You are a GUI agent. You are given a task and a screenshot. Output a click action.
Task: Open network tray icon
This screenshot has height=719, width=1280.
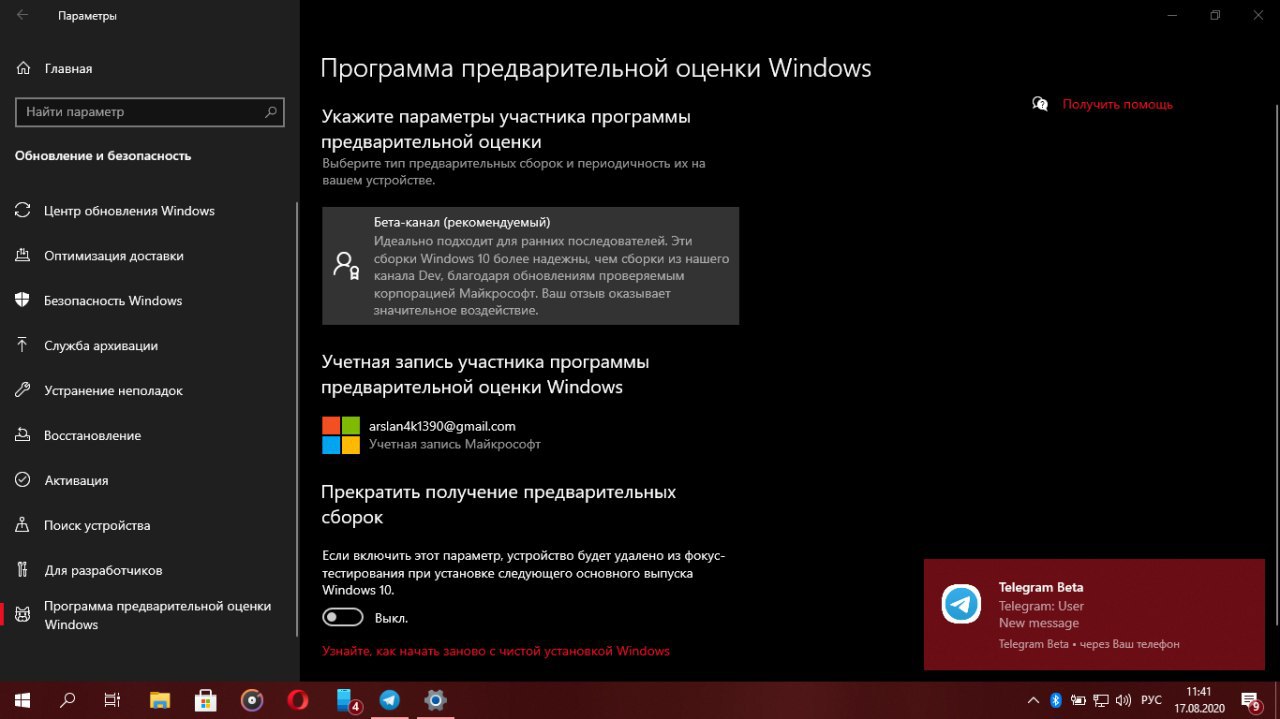click(x=1101, y=700)
